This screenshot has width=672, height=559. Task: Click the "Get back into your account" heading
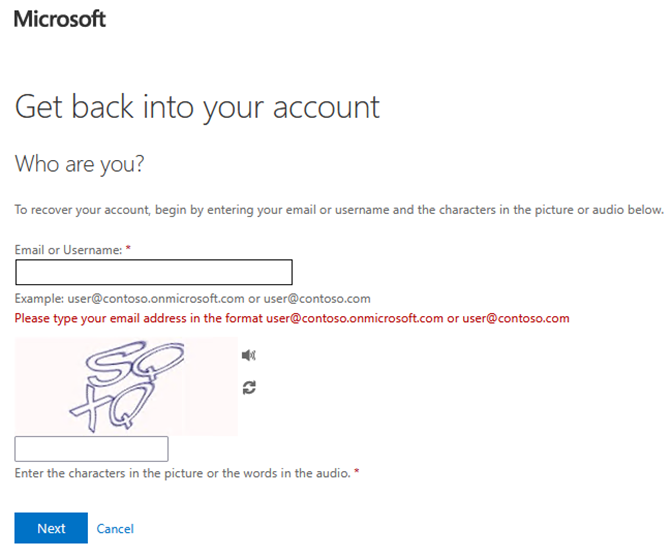coord(197,106)
